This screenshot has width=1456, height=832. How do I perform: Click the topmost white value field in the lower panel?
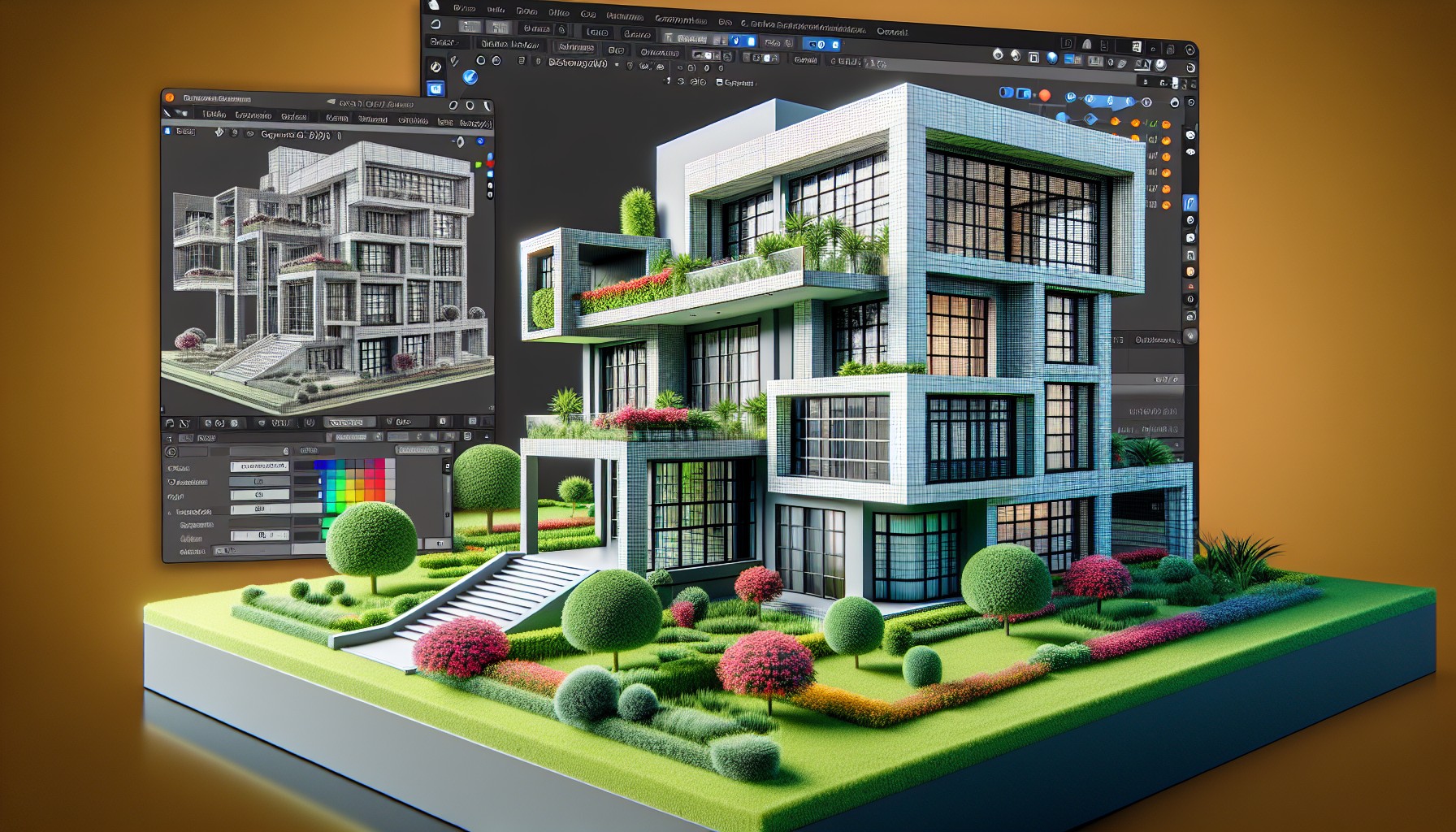click(259, 466)
